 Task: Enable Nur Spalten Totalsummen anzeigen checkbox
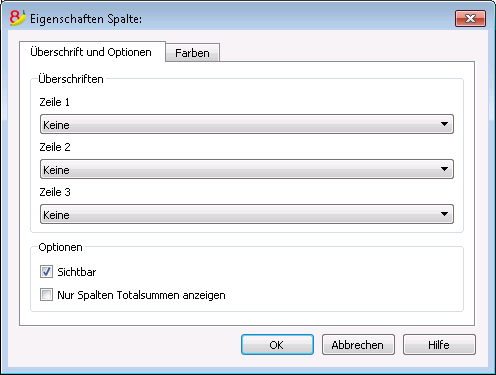click(x=46, y=295)
